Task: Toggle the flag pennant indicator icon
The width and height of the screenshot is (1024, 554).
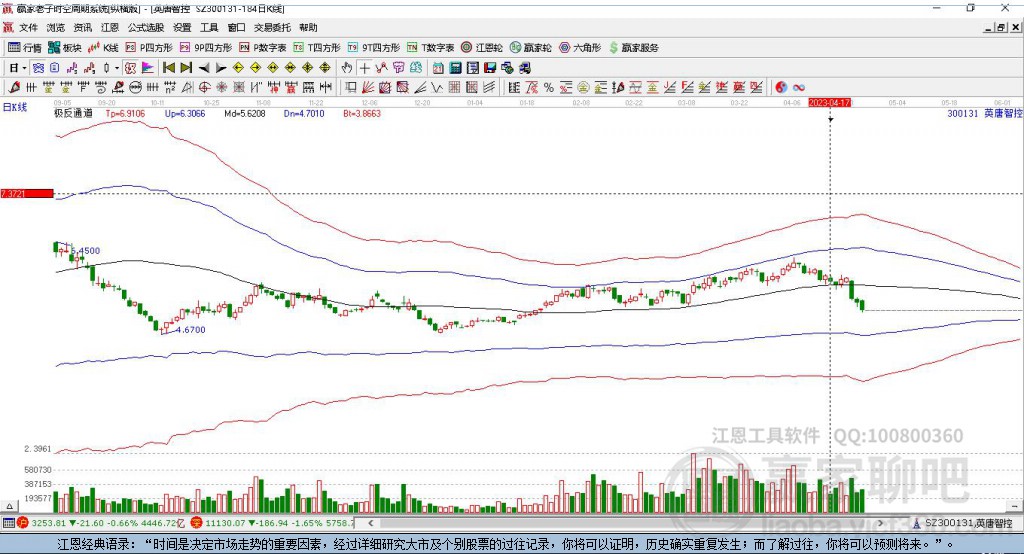Action: click(148, 67)
